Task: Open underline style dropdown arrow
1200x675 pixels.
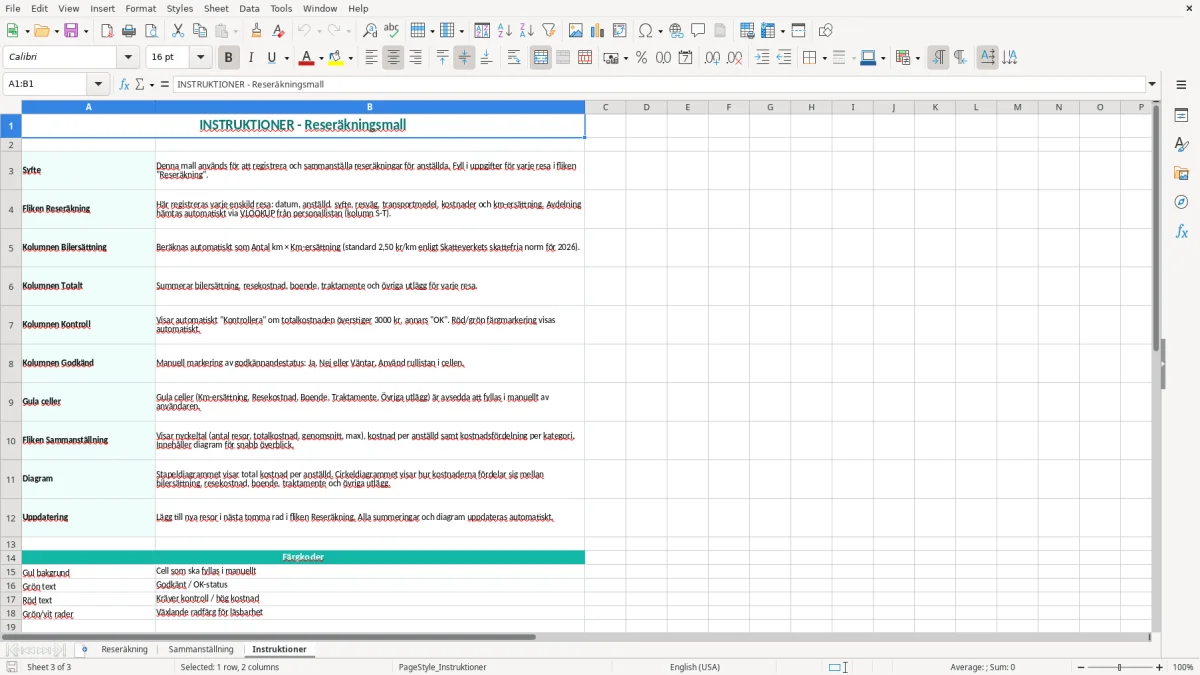Action: point(285,58)
